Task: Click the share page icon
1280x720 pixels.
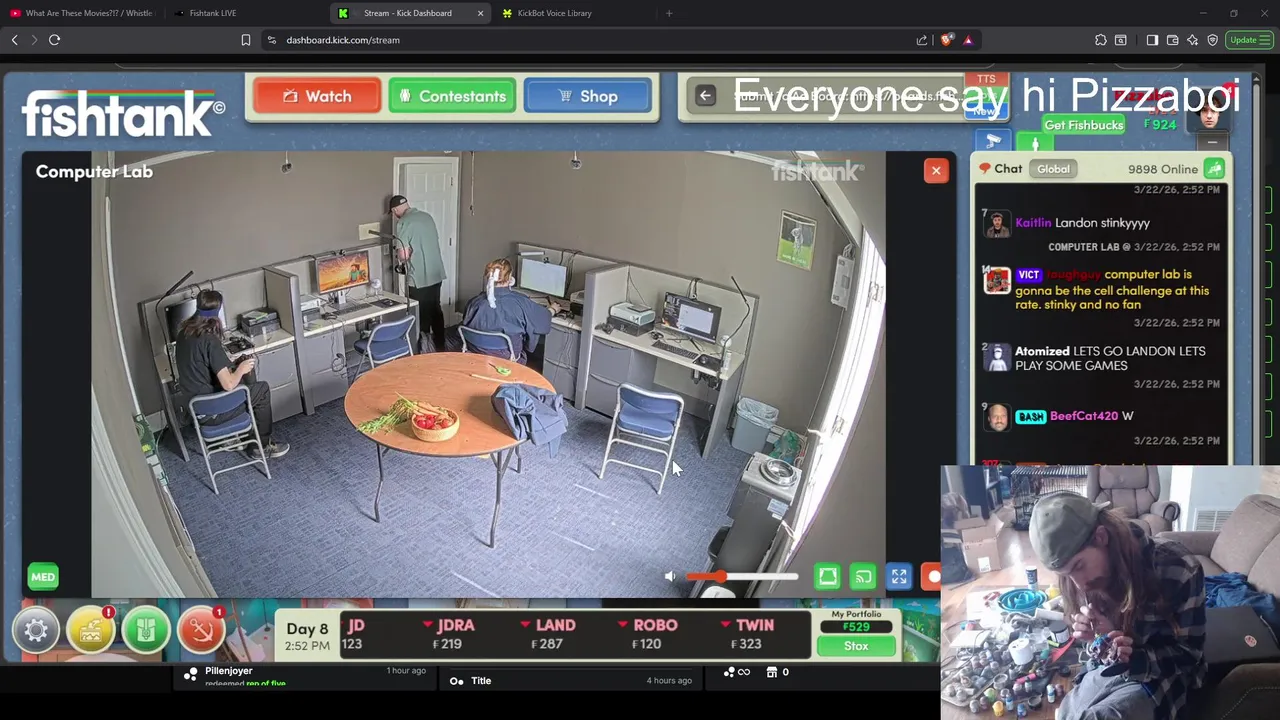Action: point(922,40)
